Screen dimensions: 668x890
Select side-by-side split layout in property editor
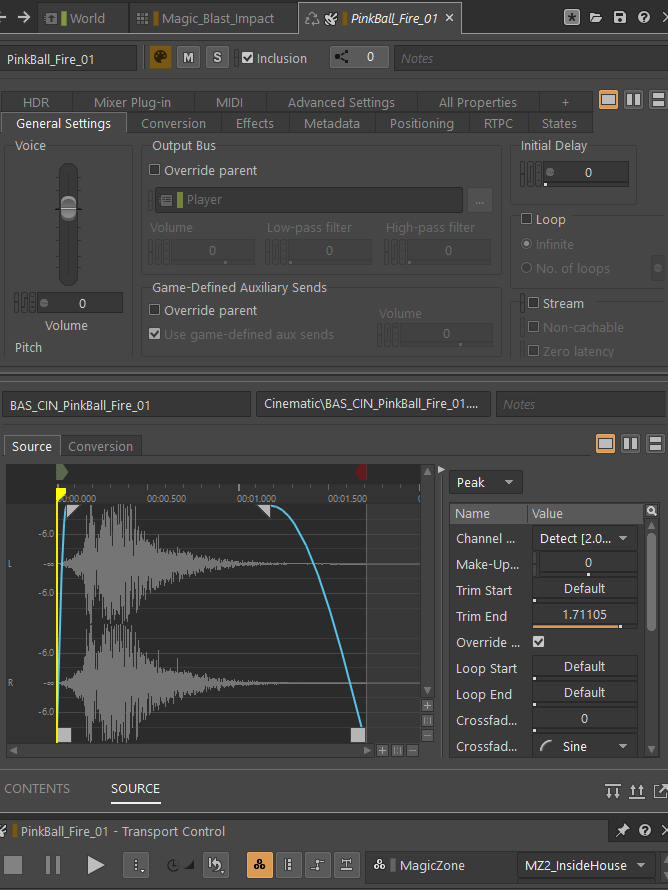coord(633,100)
